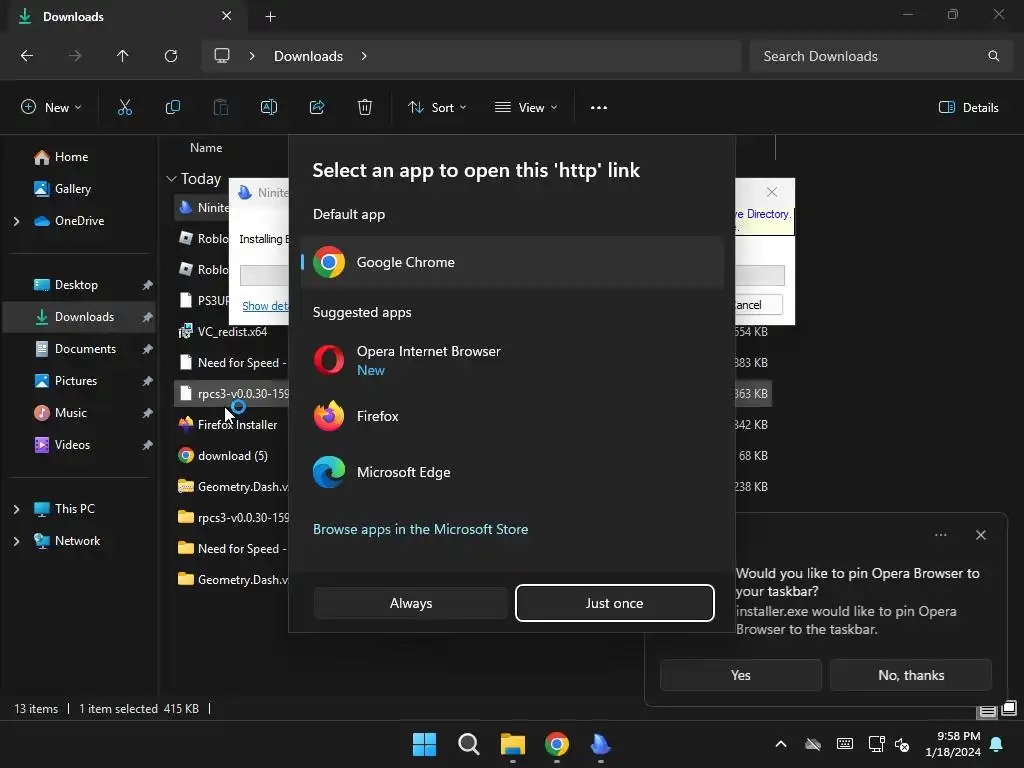Viewport: 1024px width, 768px height.
Task: Open Google Chrome from taskbar
Action: 556,744
